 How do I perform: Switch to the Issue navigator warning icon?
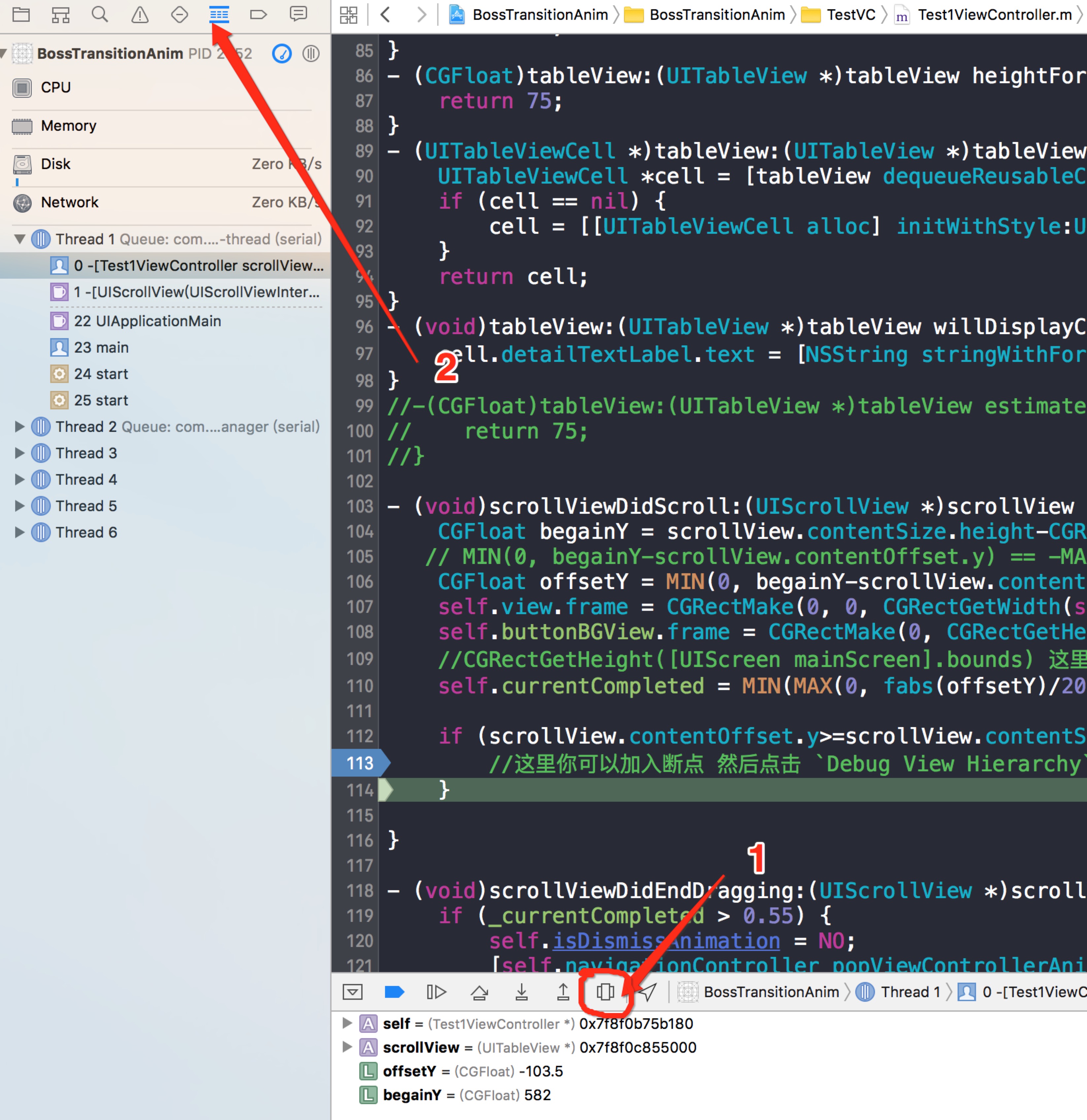pos(139,14)
